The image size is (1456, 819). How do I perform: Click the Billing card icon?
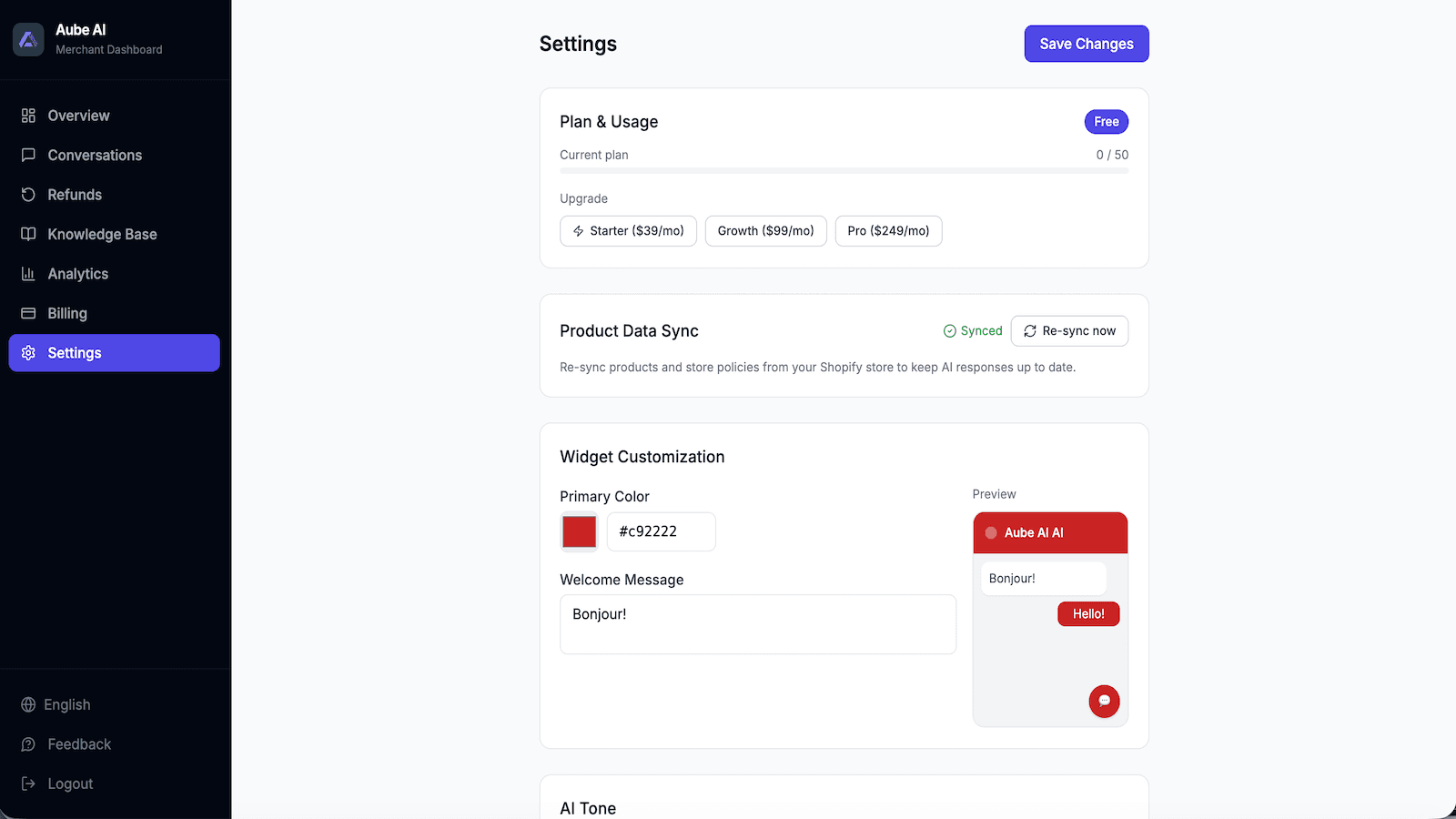coord(28,313)
